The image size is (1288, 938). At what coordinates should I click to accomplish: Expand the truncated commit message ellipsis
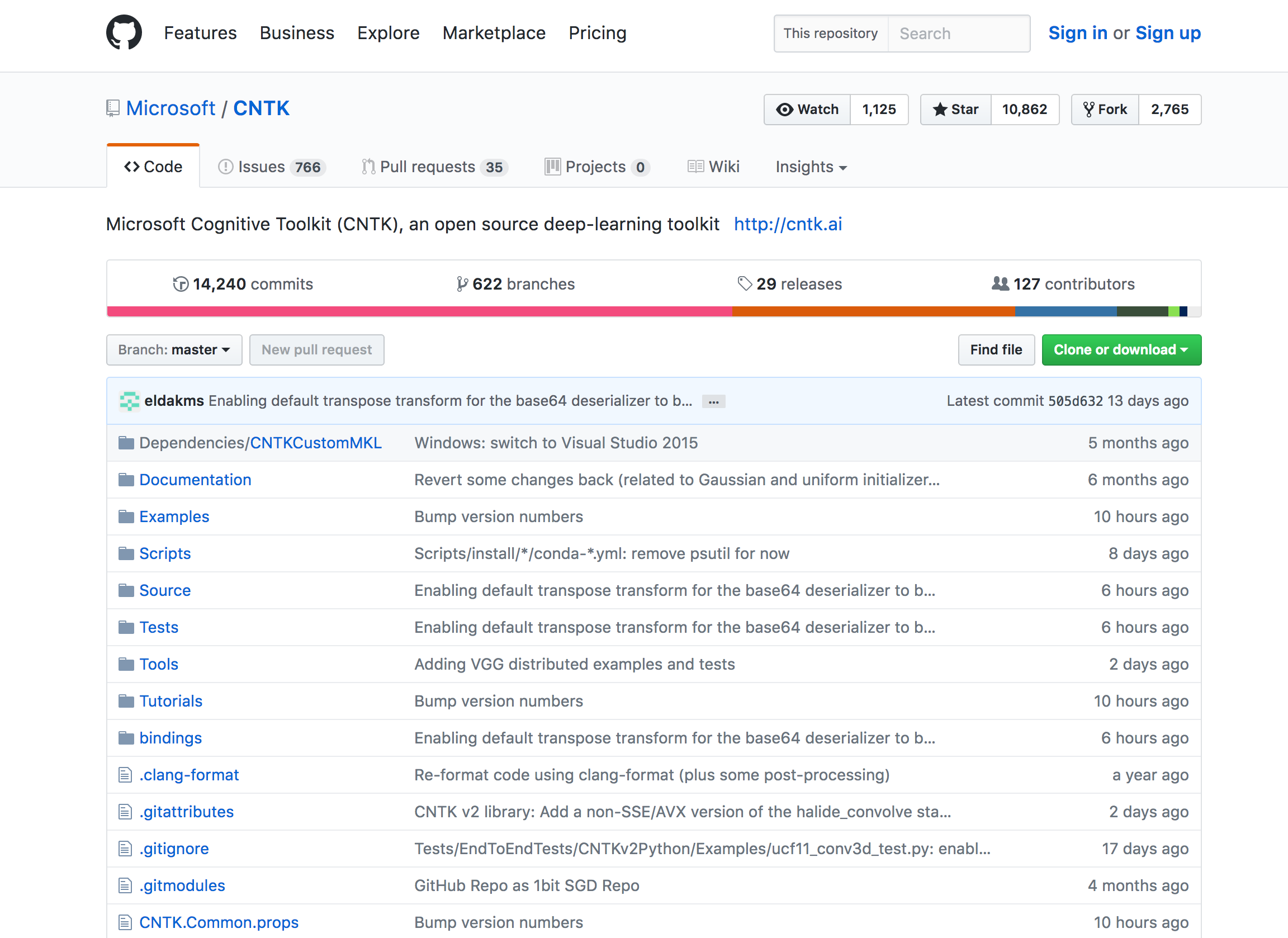pyautogui.click(x=713, y=401)
